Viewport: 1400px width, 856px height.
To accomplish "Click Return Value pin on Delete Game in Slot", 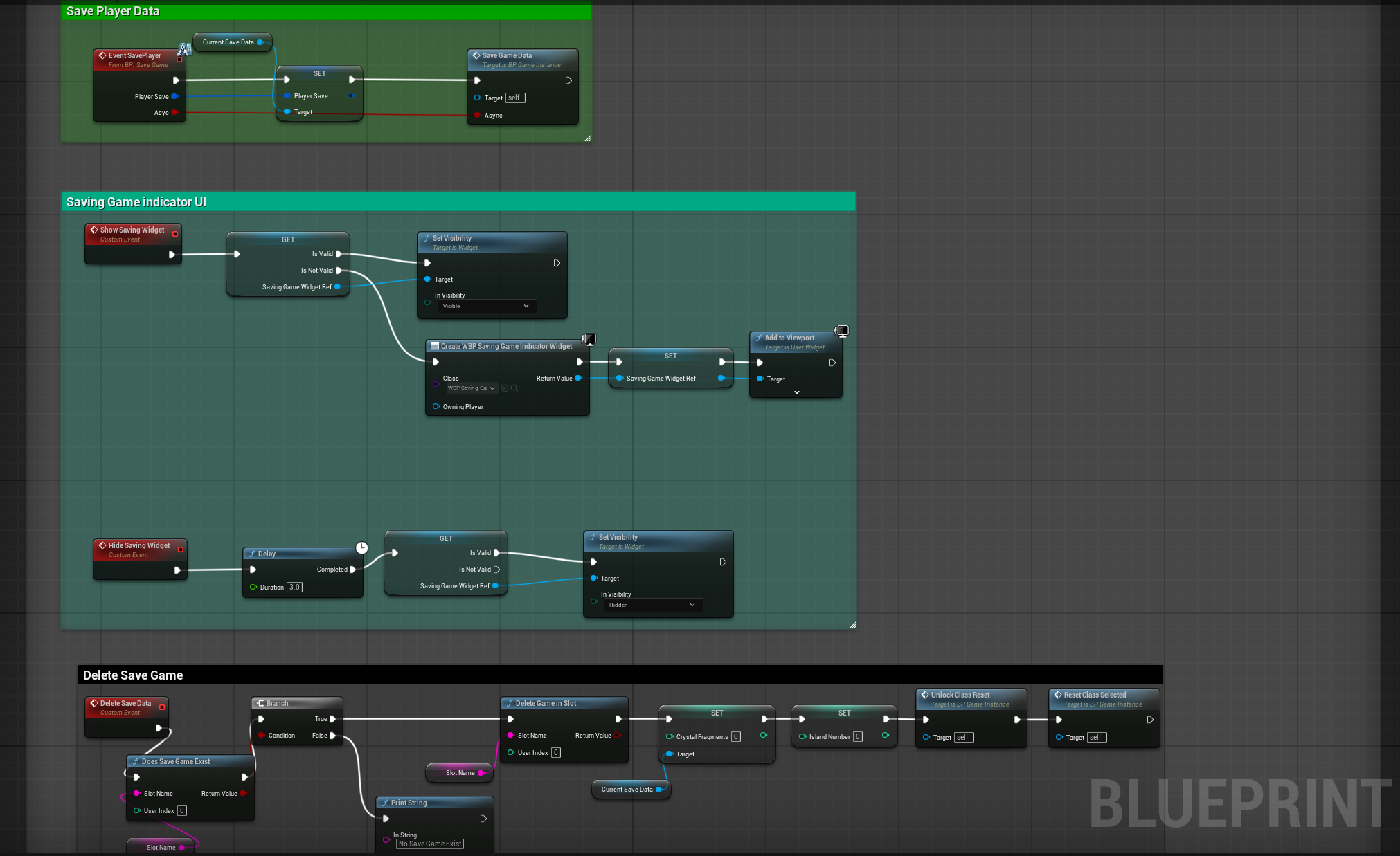I will click(617, 736).
